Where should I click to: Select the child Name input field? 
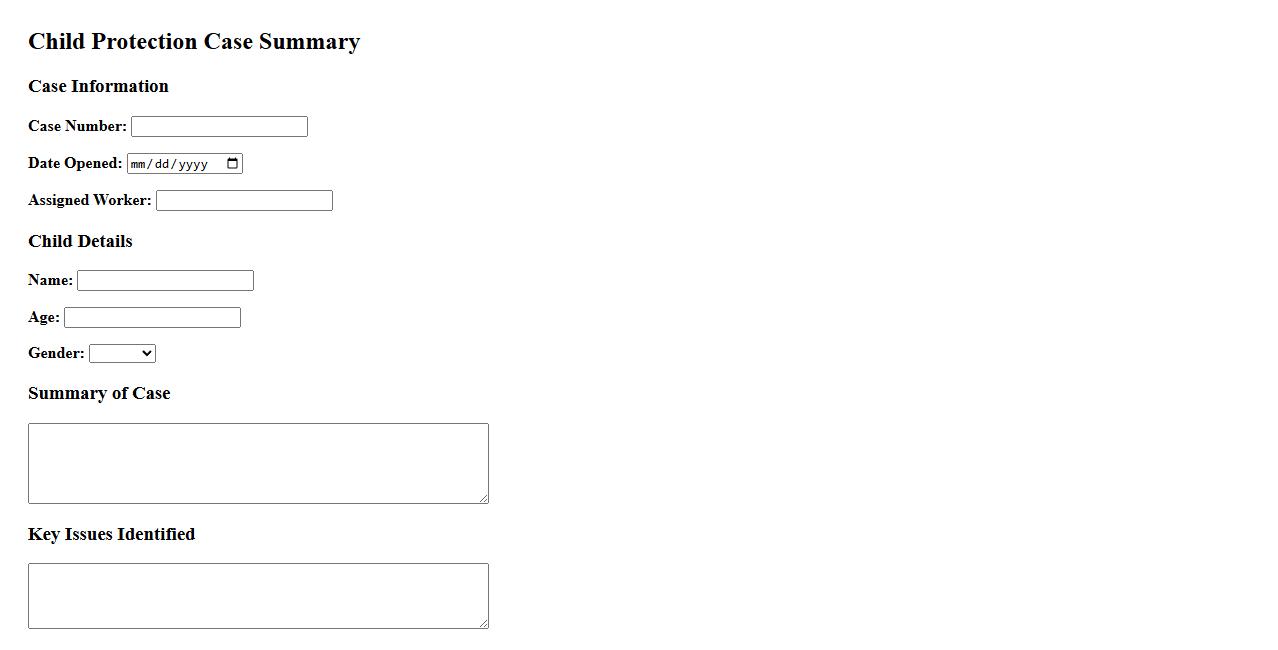pos(165,281)
